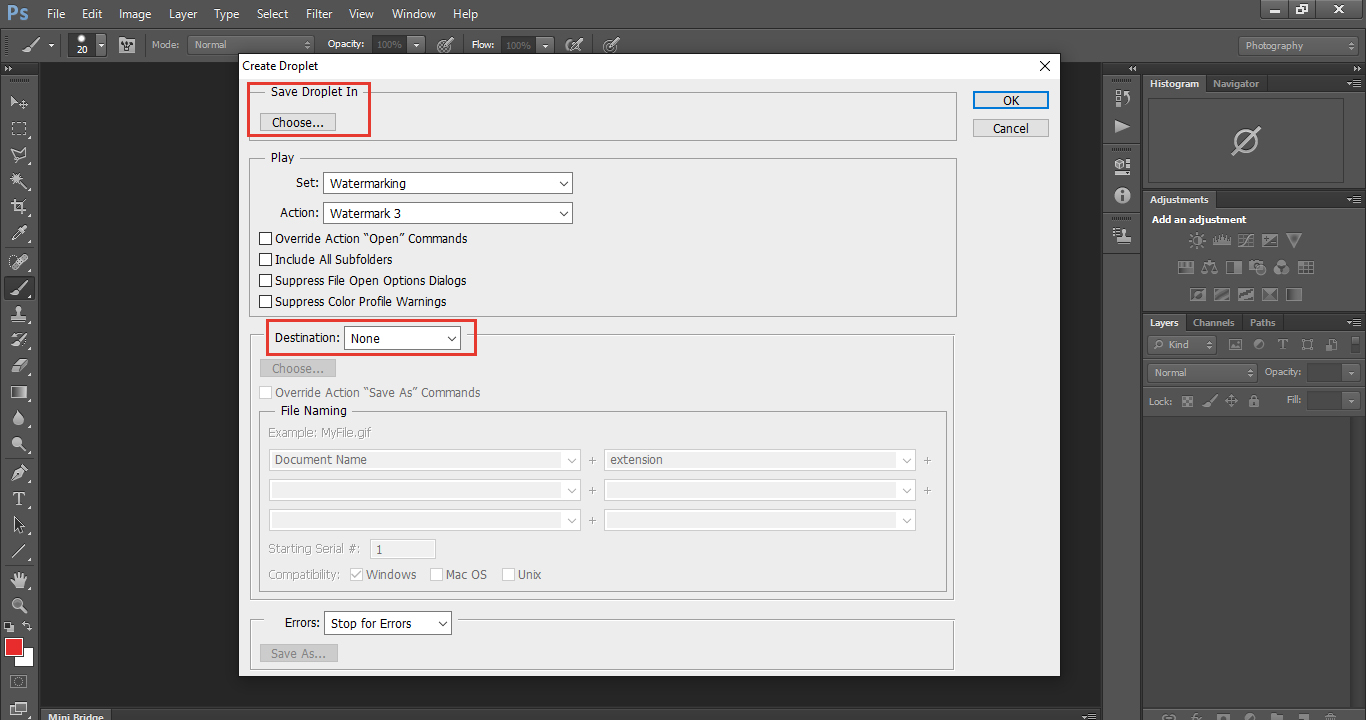Select the History Brush tool

tap(19, 340)
